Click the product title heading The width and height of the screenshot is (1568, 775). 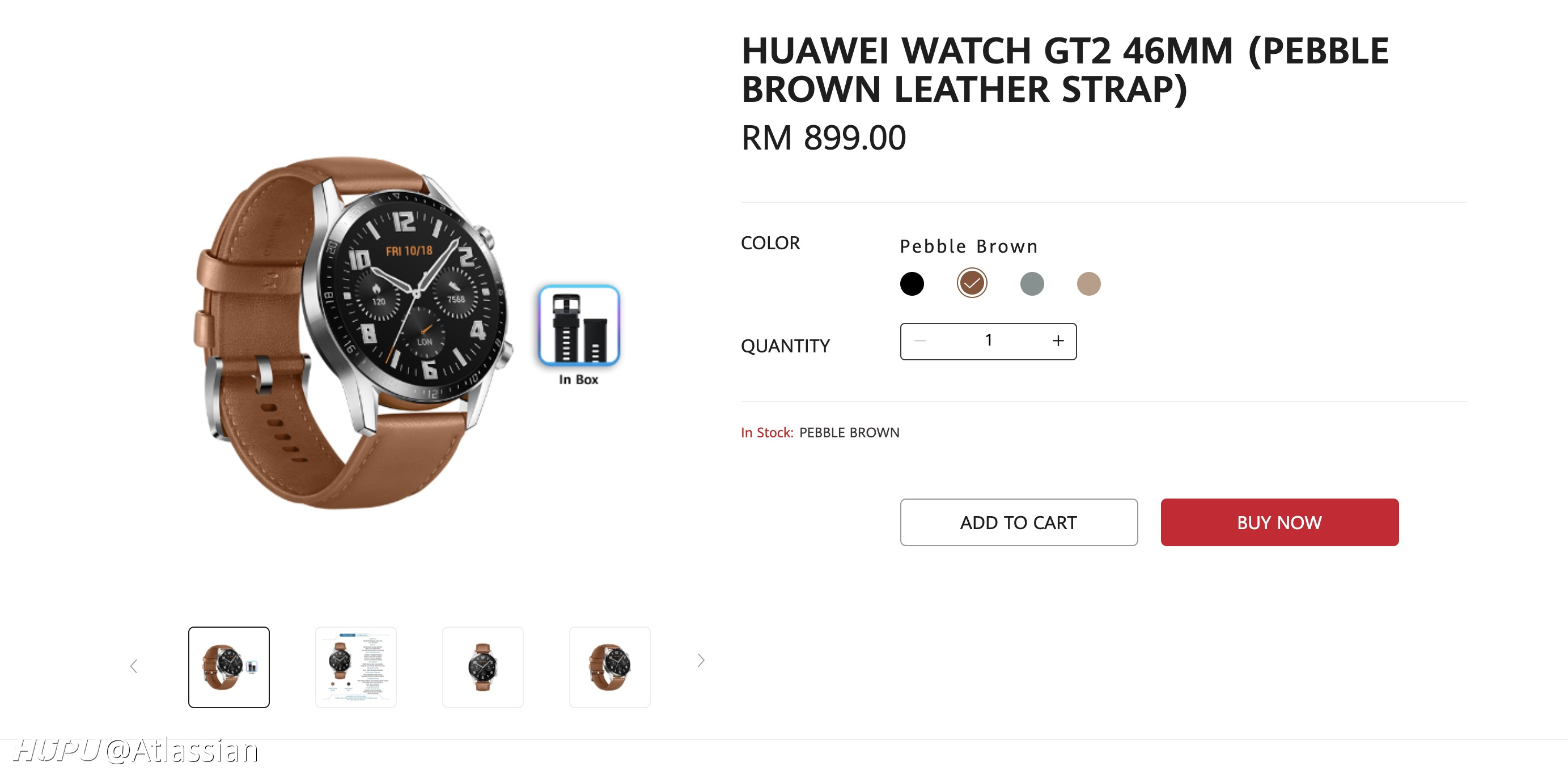click(x=1064, y=69)
